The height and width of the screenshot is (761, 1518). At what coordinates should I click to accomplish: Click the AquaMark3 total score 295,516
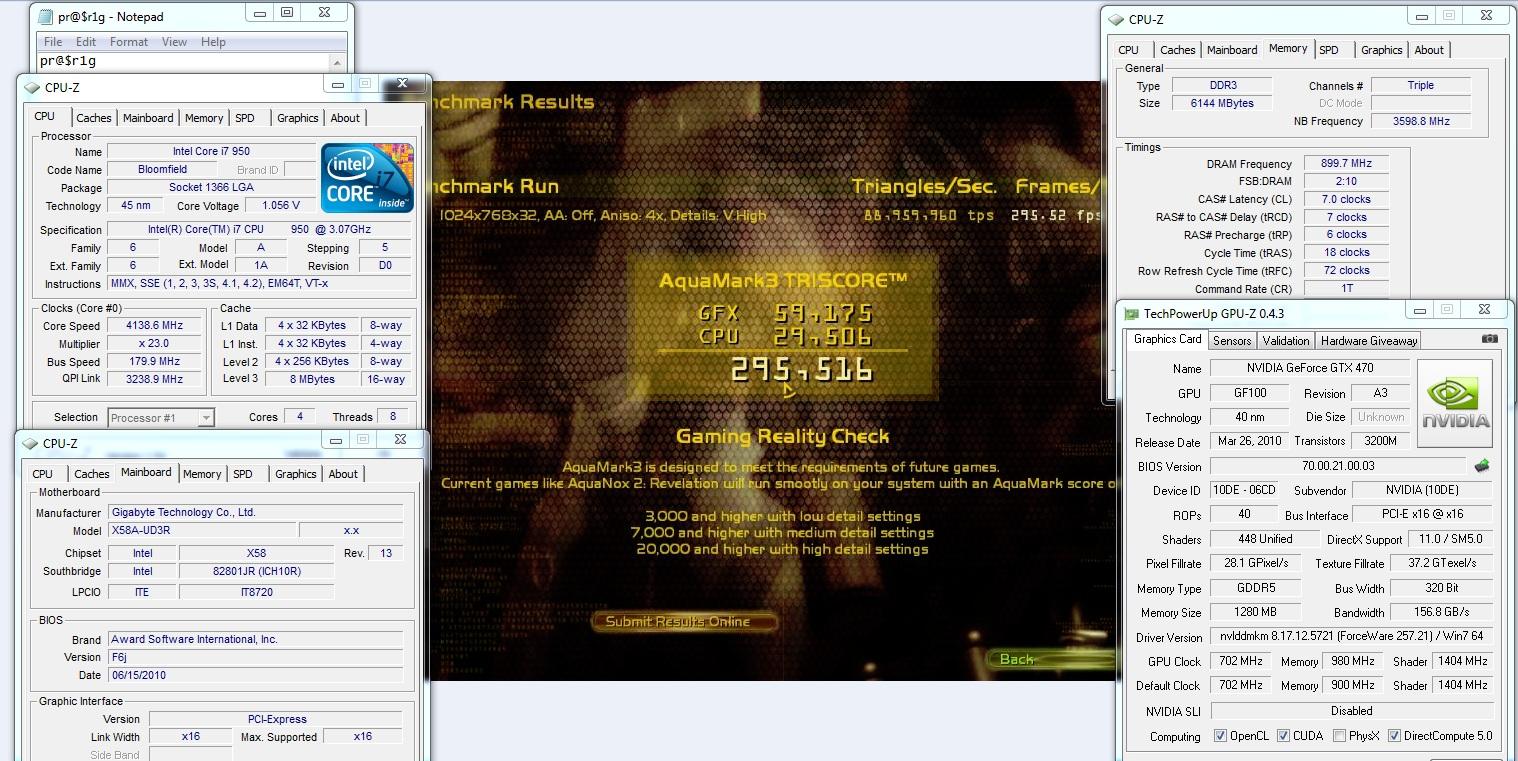click(802, 371)
